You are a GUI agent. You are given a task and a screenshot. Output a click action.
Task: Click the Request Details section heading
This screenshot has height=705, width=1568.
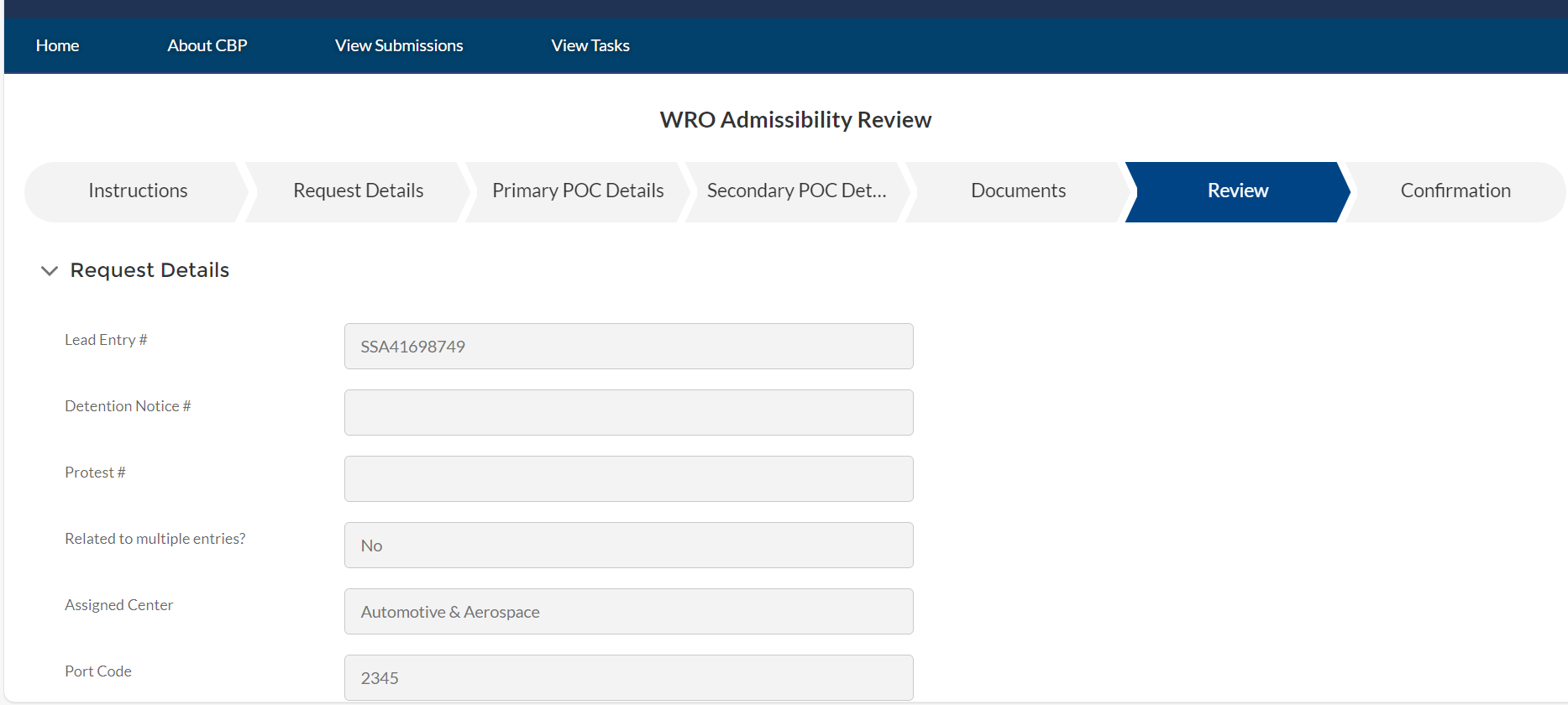coord(149,270)
